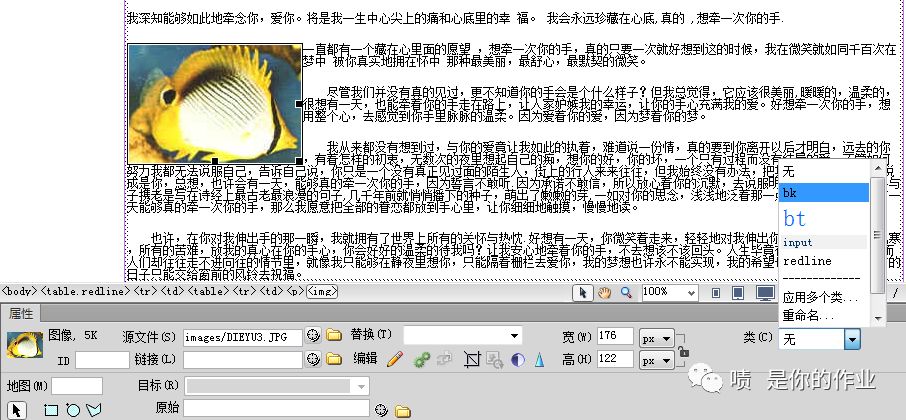The image size is (906, 420).
Task: Choose 重命名... option
Action: pyautogui.click(x=809, y=316)
